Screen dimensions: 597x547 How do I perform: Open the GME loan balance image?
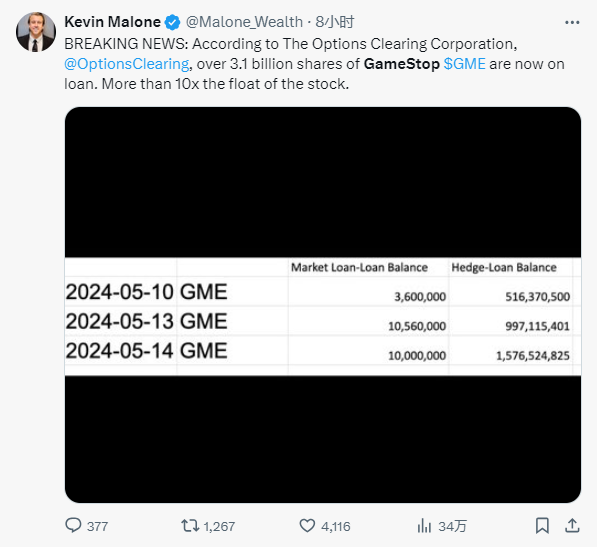(323, 305)
